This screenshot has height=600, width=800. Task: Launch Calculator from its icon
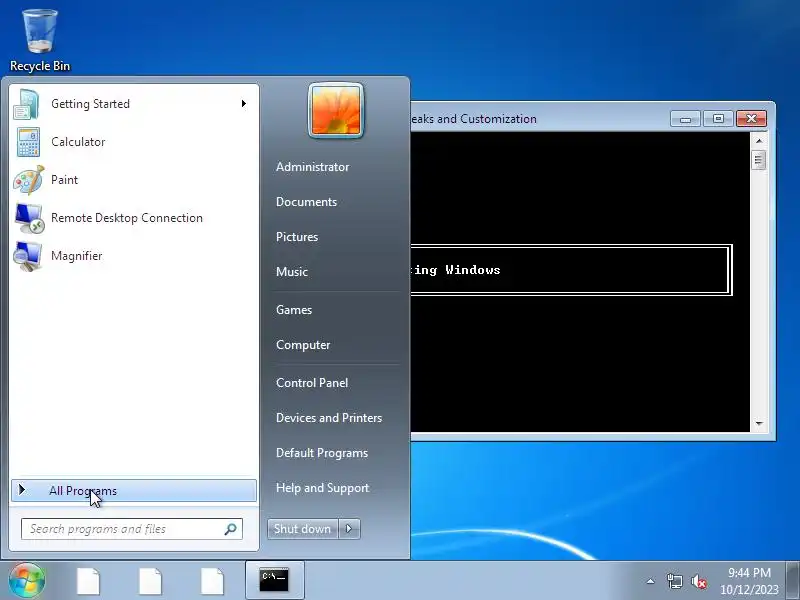[28, 142]
